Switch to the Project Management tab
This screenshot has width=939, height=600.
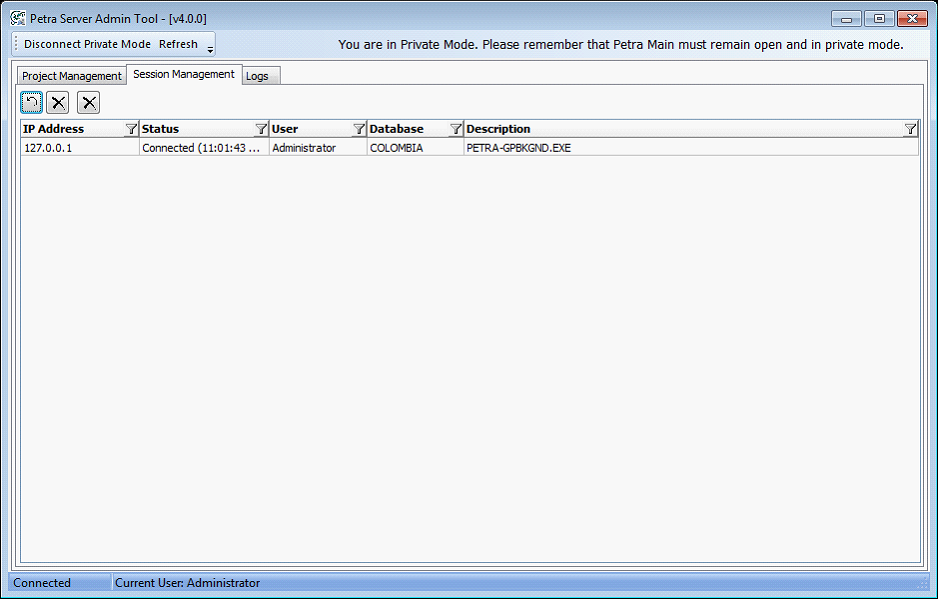[x=72, y=76]
